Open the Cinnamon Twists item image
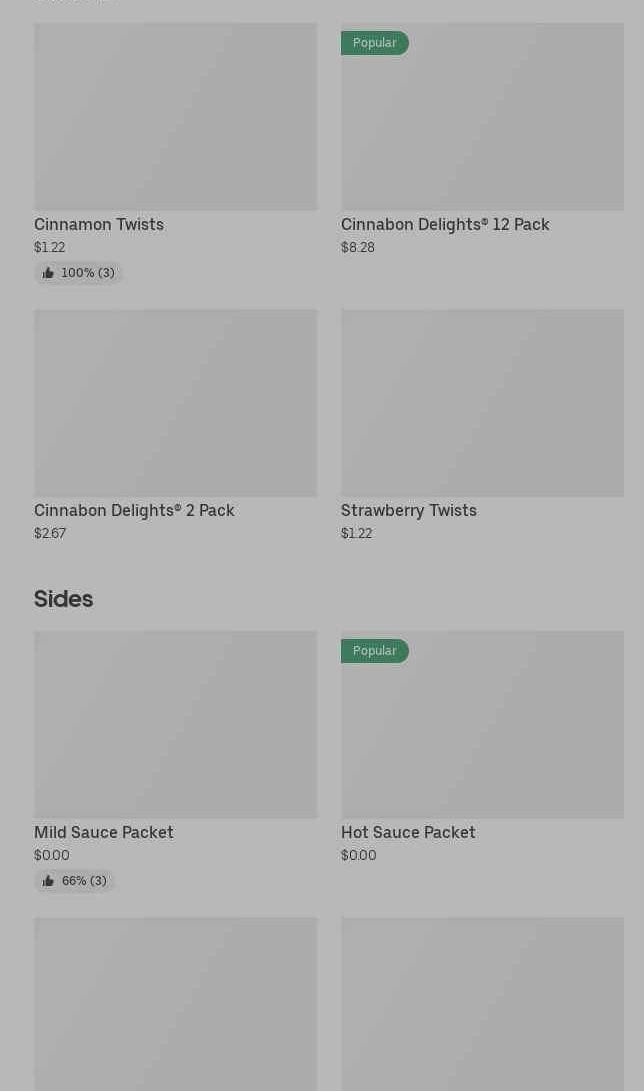Image resolution: width=644 pixels, height=1091 pixels. coord(175,117)
